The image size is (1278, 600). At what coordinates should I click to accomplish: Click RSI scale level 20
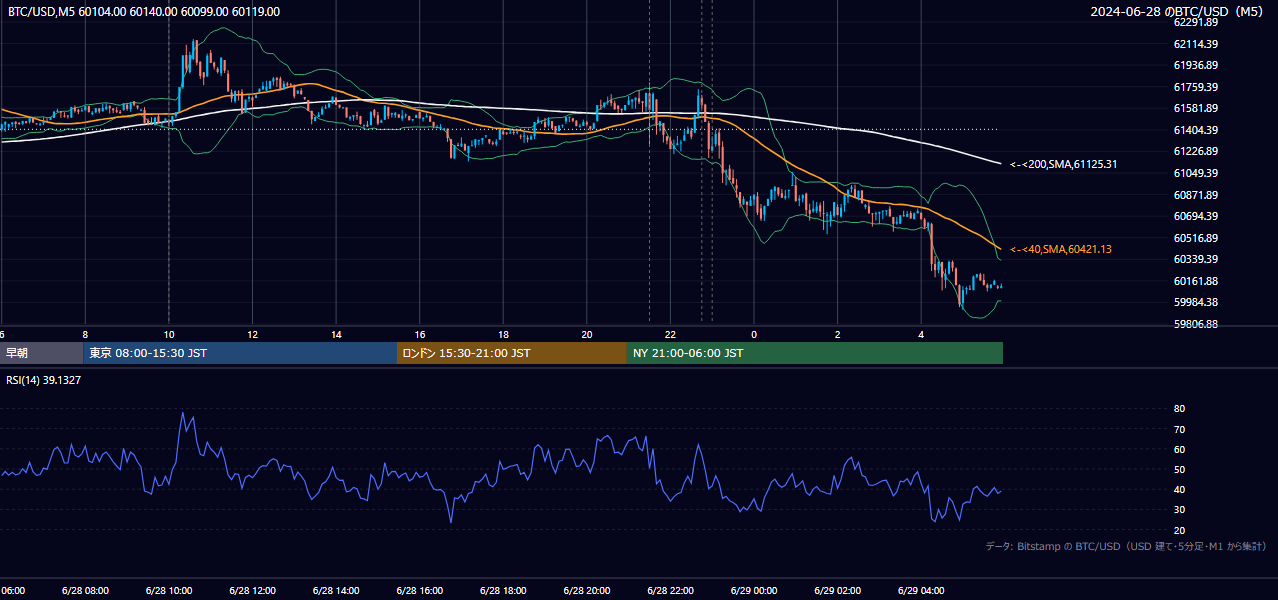(1179, 530)
